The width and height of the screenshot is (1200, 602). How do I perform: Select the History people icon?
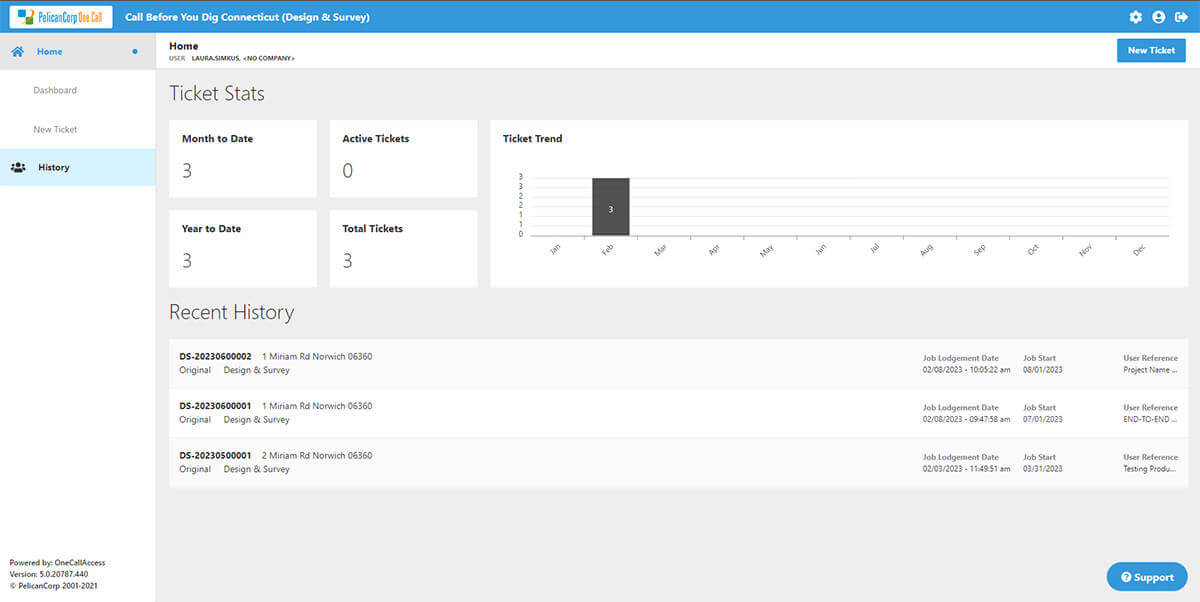tap(18, 167)
